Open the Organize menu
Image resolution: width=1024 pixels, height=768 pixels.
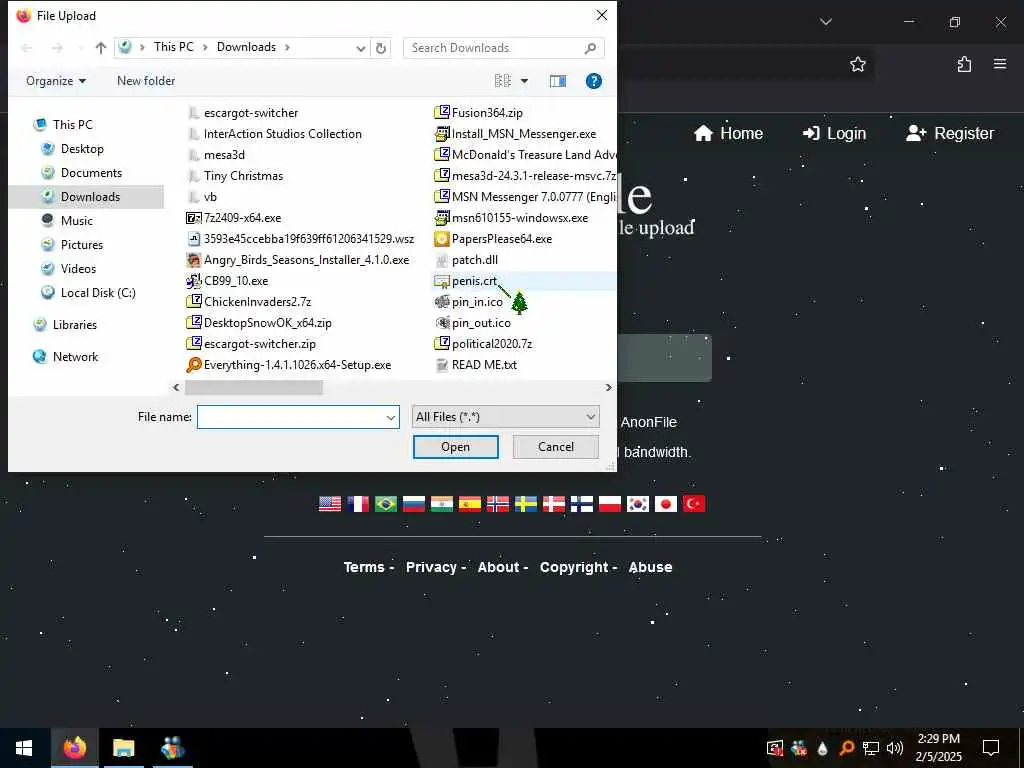(56, 81)
